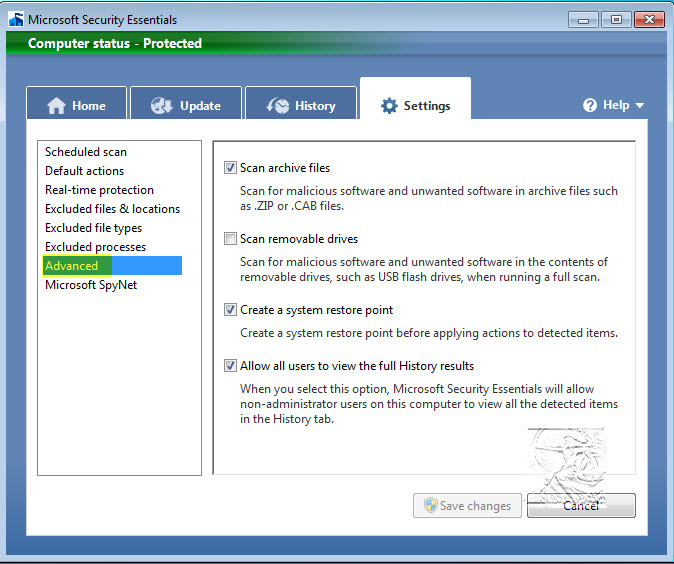Screen dimensions: 674x564
Task: Uncheck Allow all users to view History
Action: [x=231, y=366]
